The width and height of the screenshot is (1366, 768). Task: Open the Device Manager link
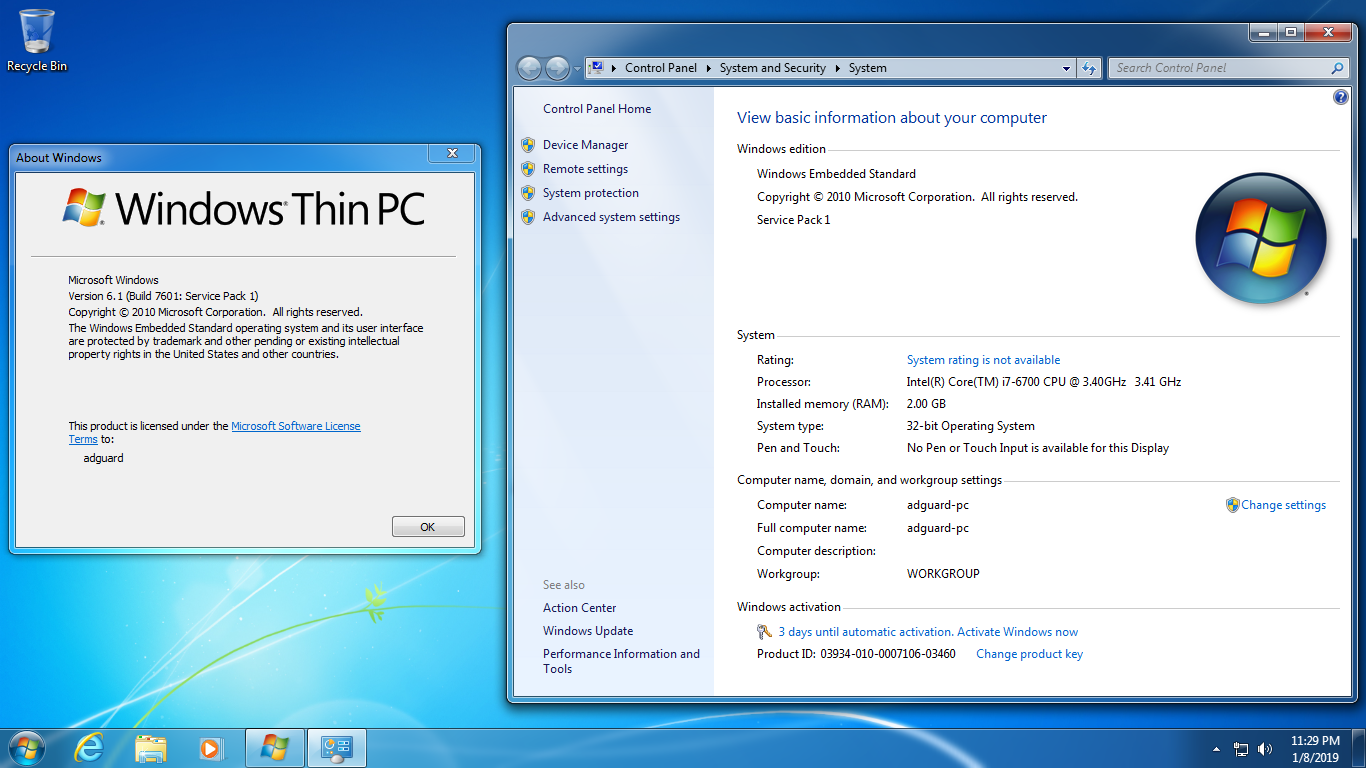586,145
